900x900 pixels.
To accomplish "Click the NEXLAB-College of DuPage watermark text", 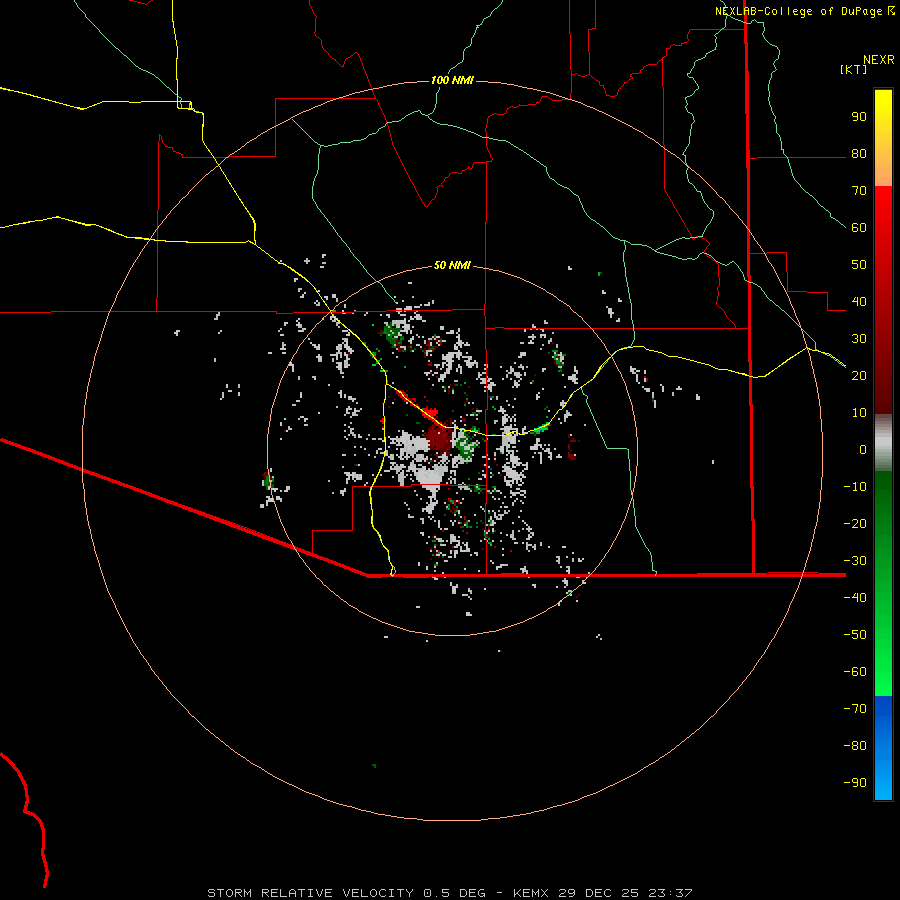I will pyautogui.click(x=798, y=11).
